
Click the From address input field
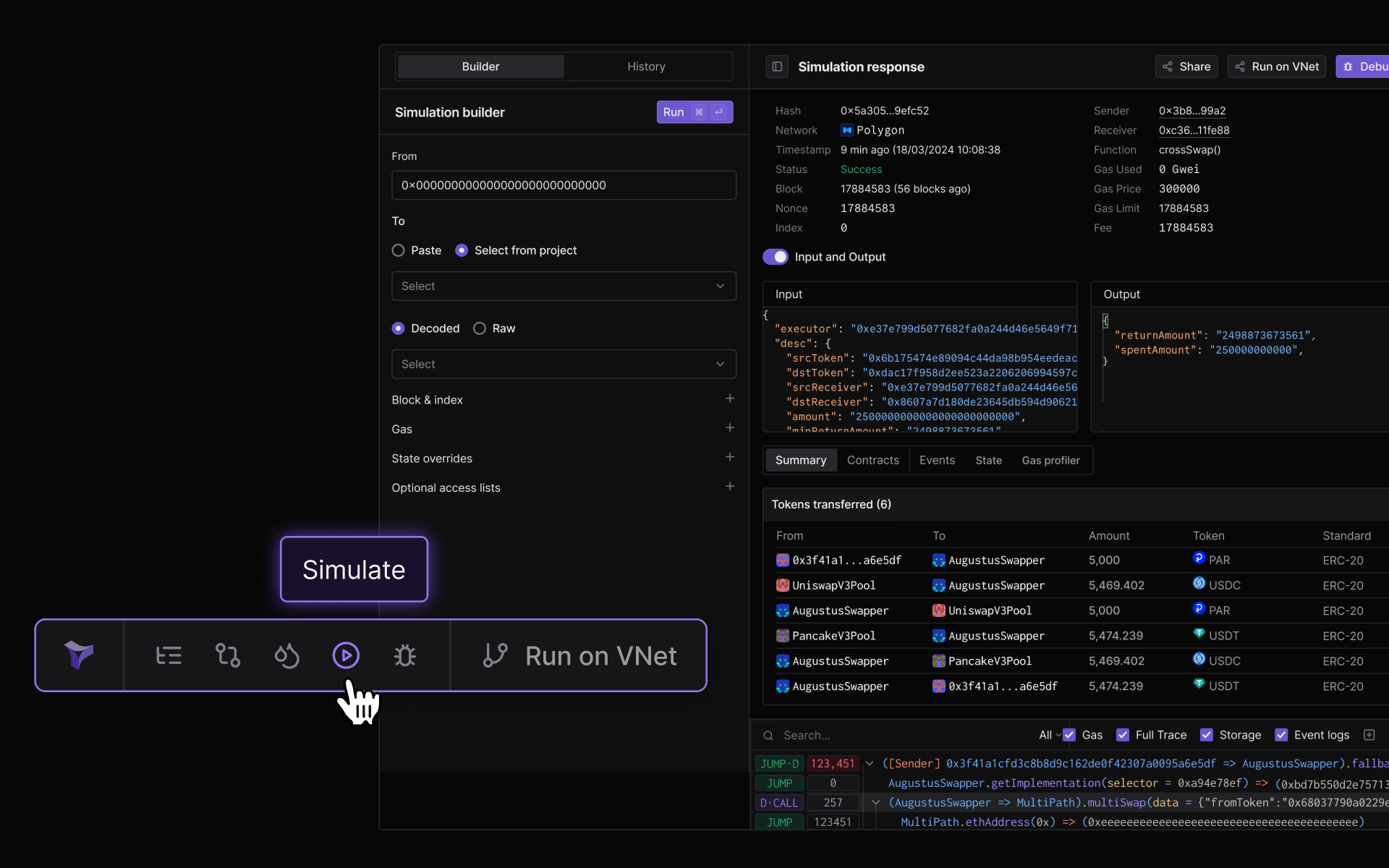tap(564, 185)
